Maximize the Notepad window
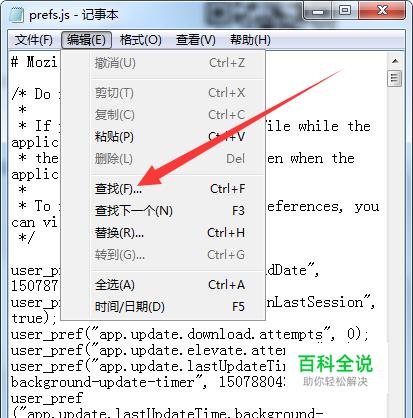 click(x=345, y=11)
